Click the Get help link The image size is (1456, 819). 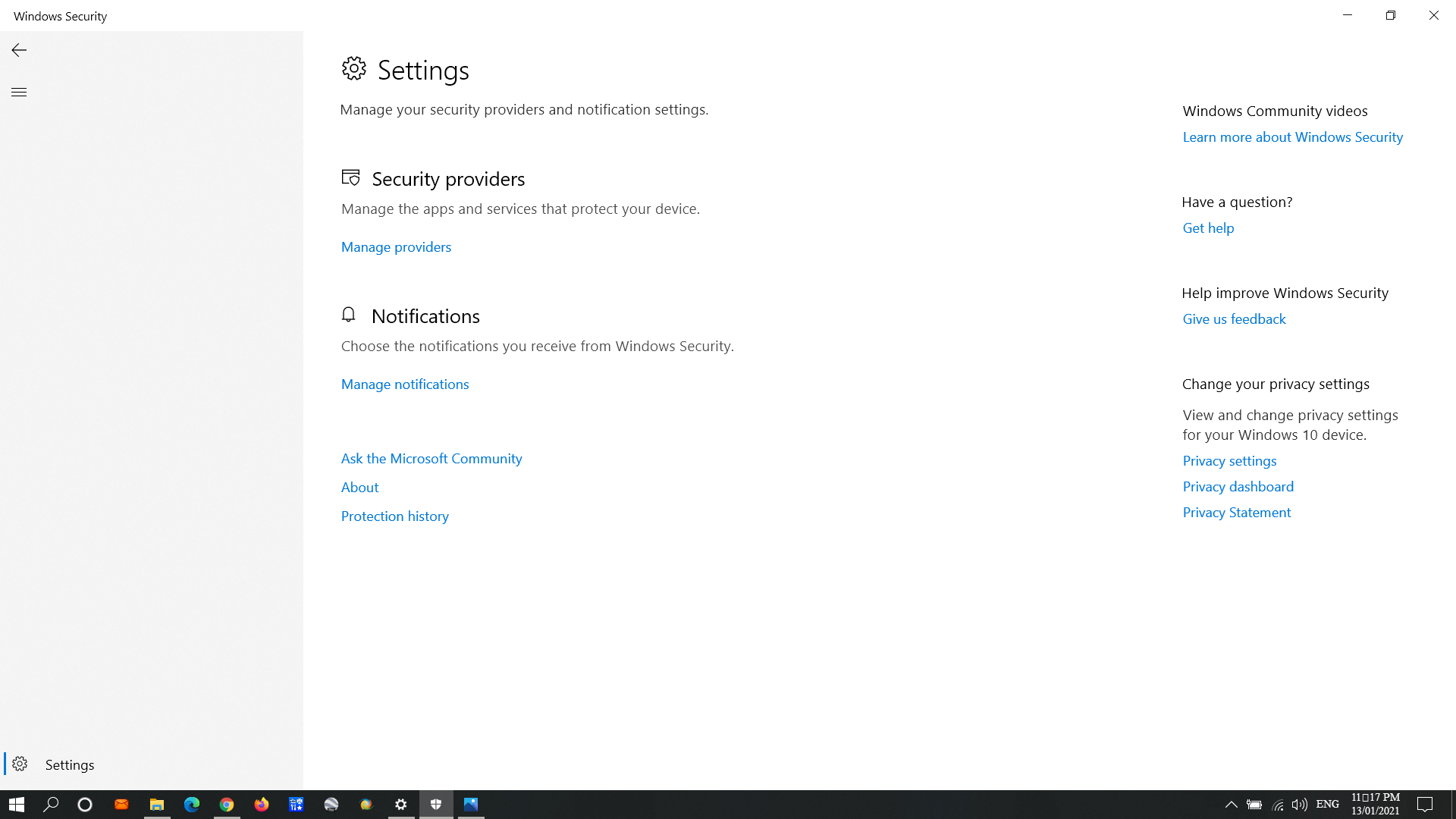(1208, 228)
